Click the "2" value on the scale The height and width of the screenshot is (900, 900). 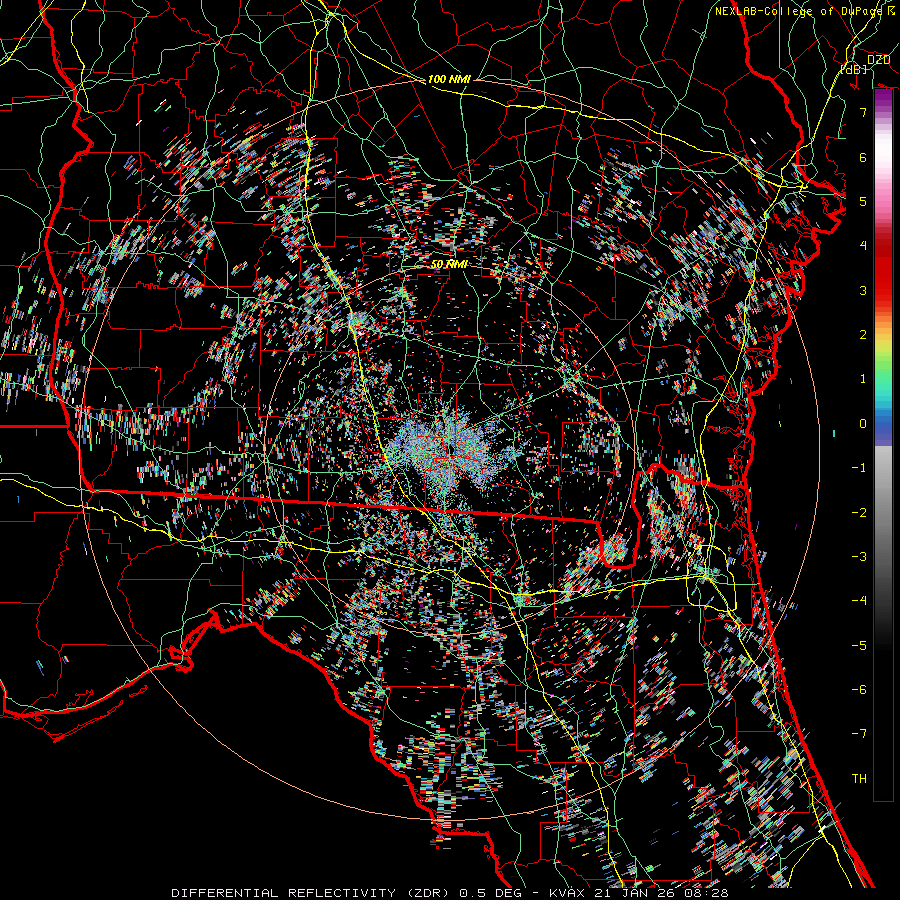point(863,335)
